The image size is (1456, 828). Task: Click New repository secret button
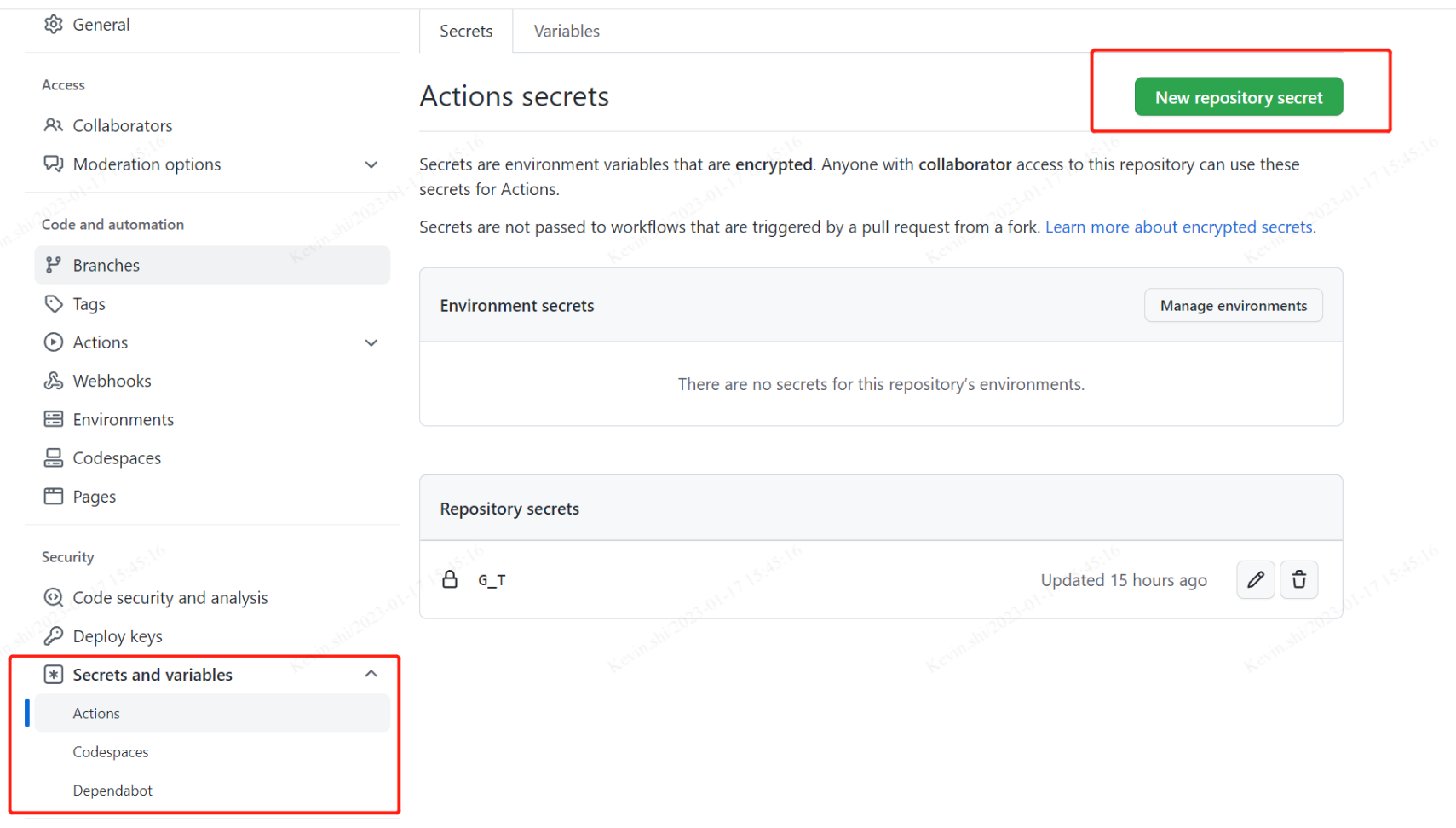click(1239, 97)
